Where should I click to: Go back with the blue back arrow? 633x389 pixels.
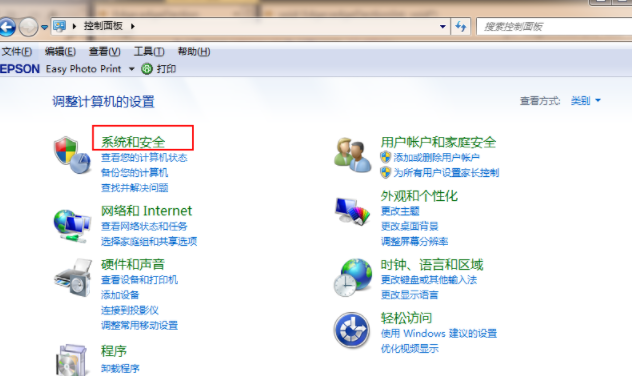pyautogui.click(x=7, y=27)
